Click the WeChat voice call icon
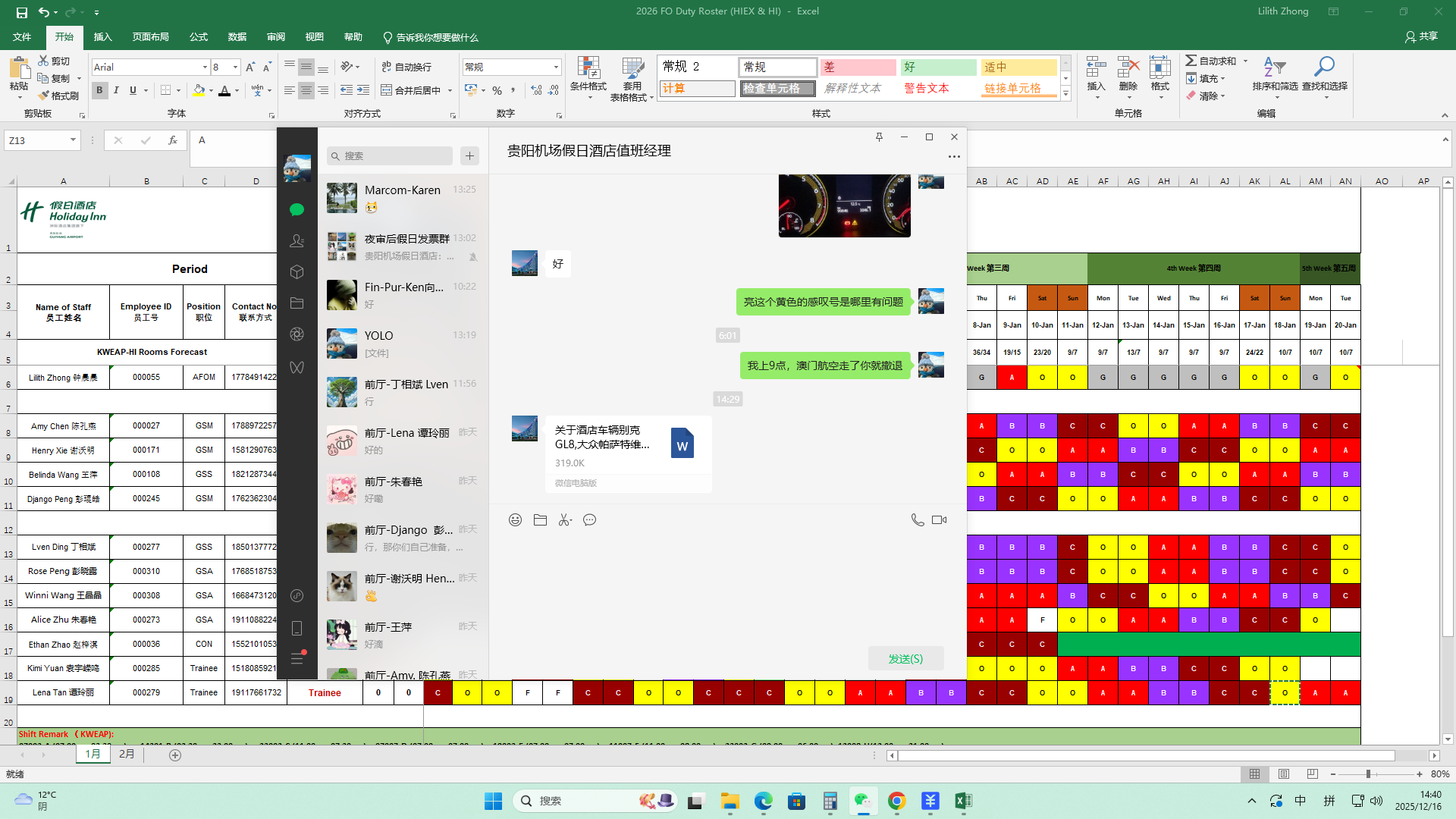This screenshot has width=1456, height=819. click(917, 520)
